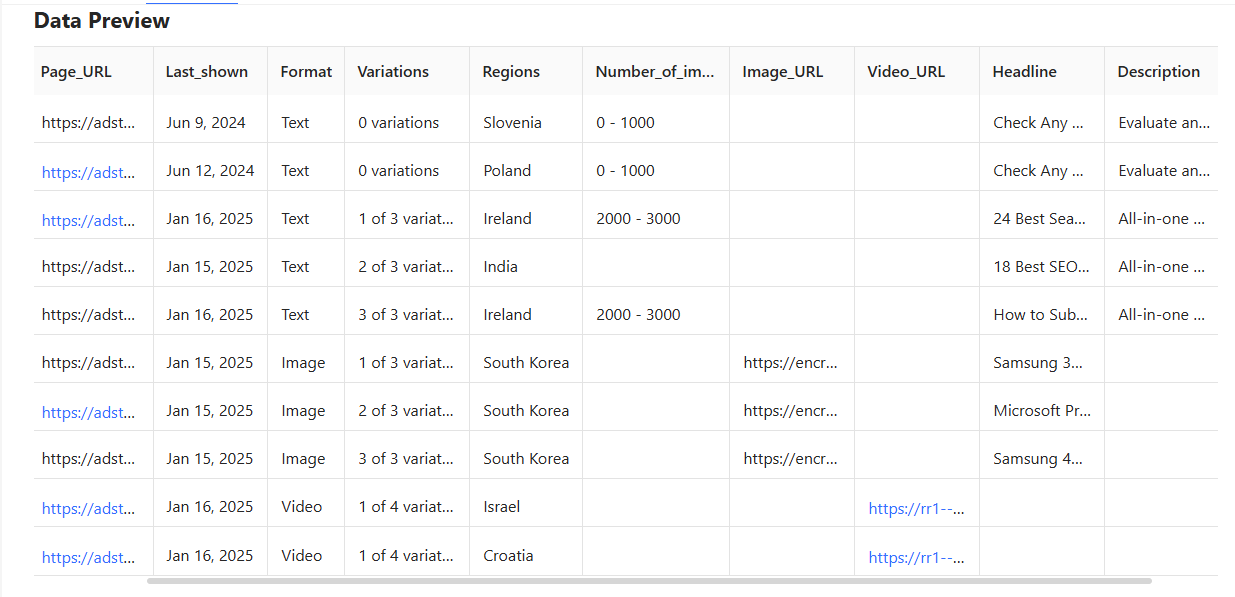
Task: Click the Data Preview heading
Action: tap(101, 20)
